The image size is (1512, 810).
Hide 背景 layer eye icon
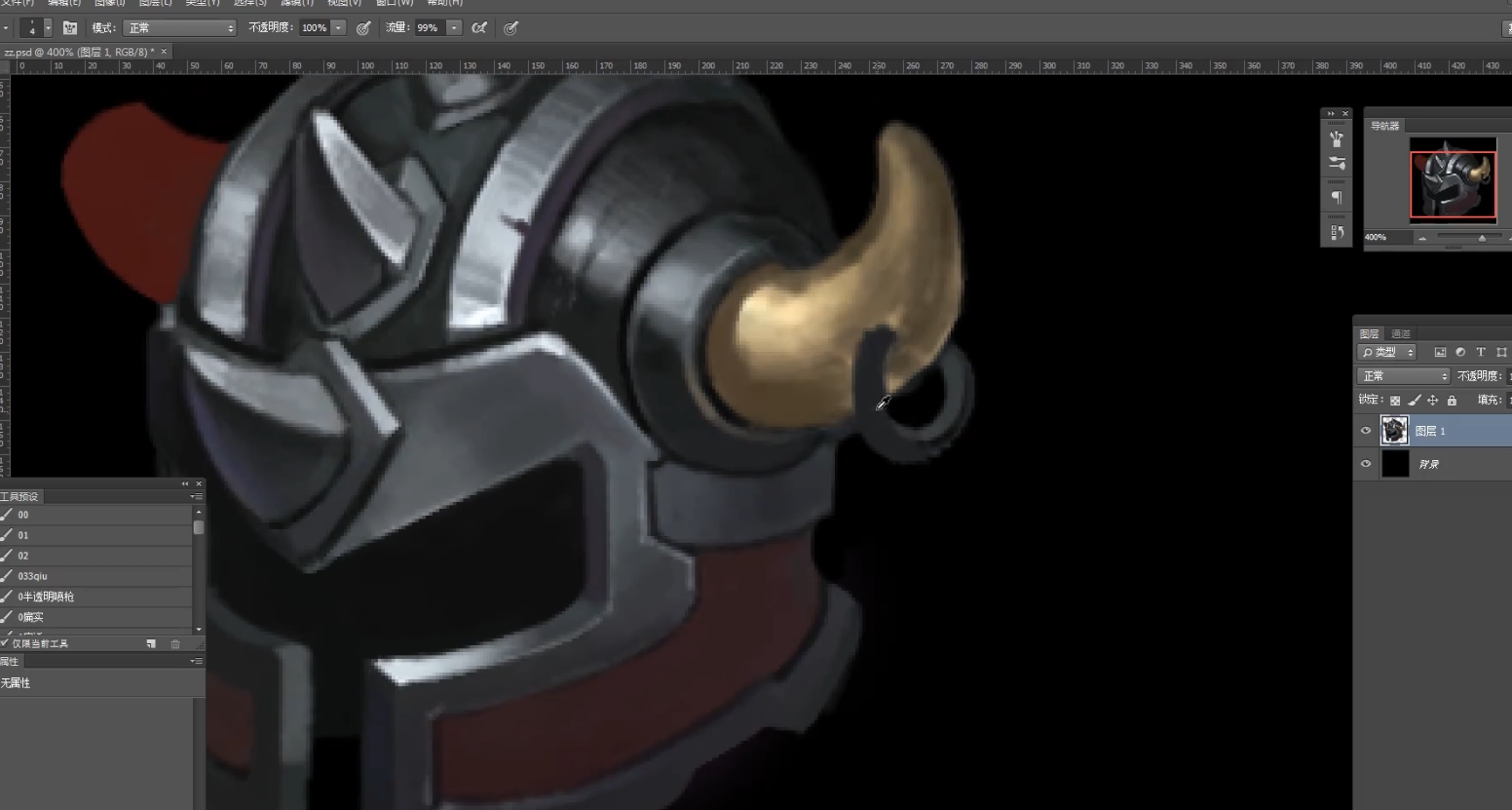(x=1365, y=464)
